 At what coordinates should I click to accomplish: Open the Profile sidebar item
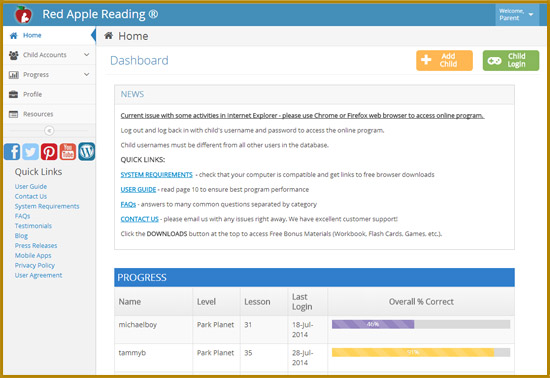[x=49, y=94]
